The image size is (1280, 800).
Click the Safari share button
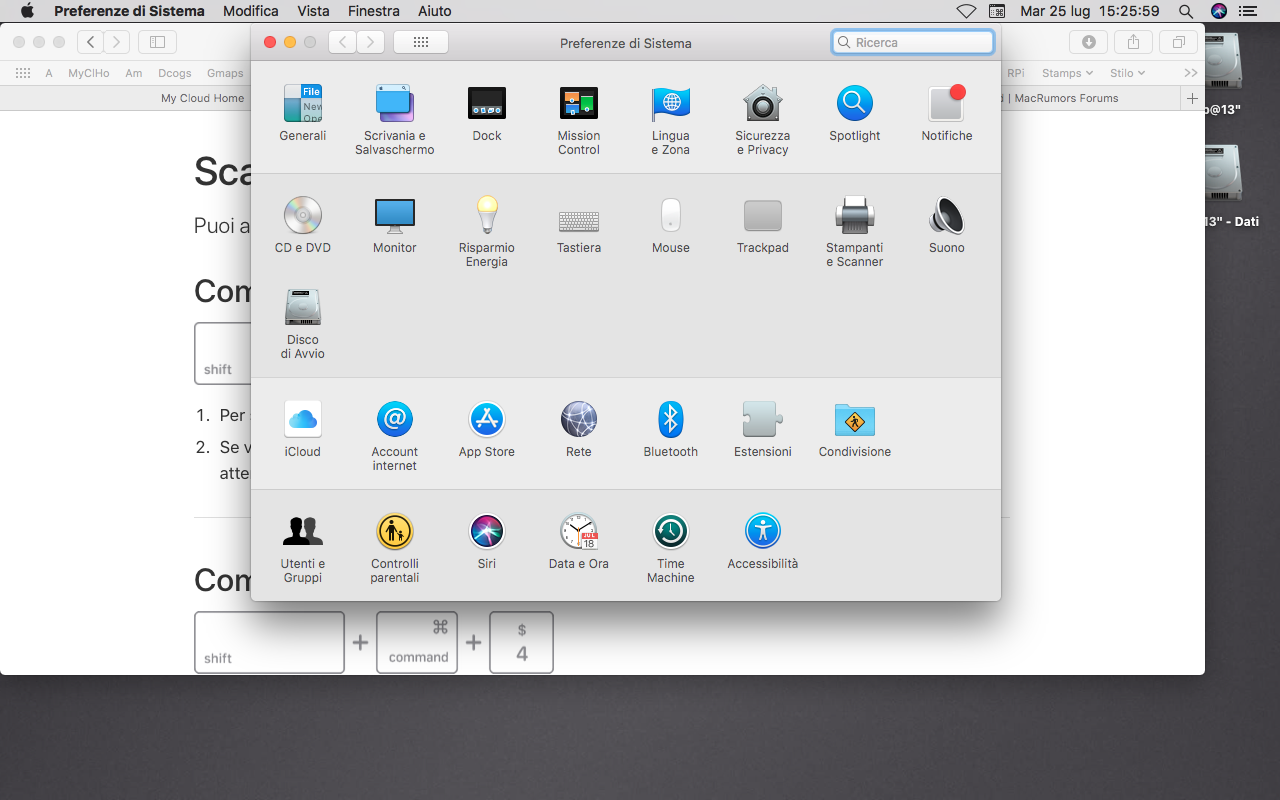click(1133, 42)
